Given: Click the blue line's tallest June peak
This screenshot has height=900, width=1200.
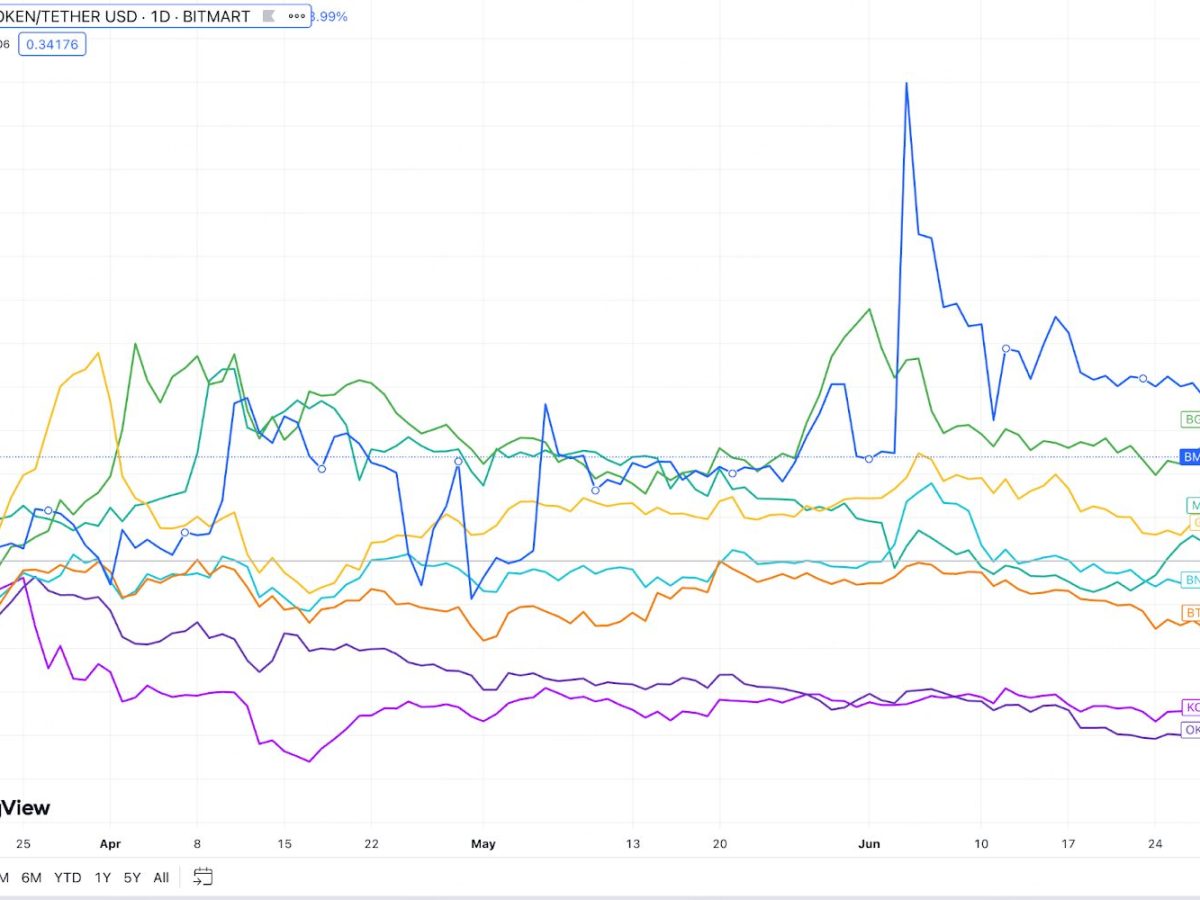Looking at the screenshot, I should 906,84.
